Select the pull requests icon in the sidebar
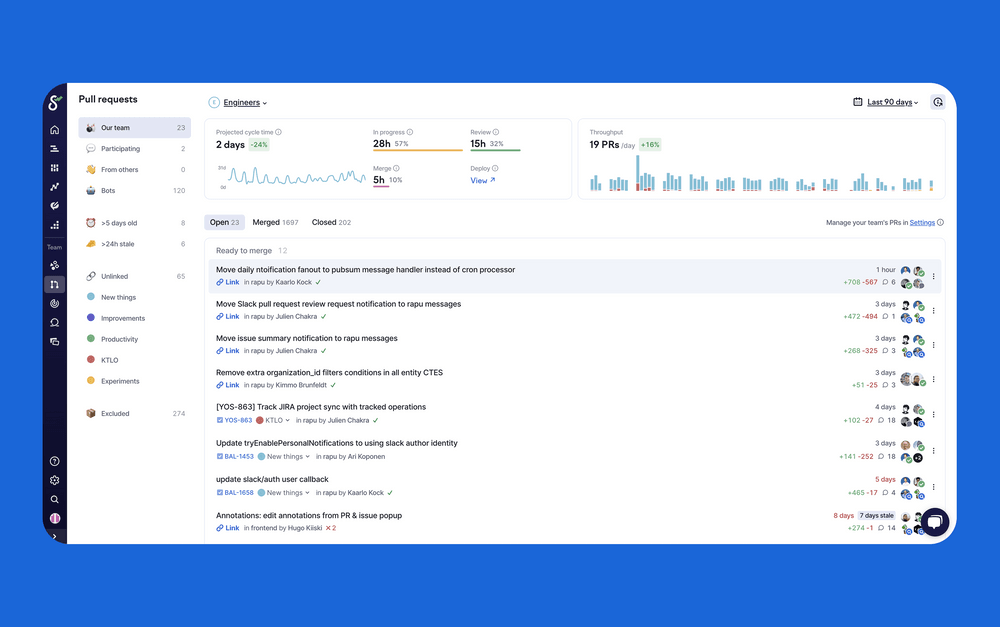This screenshot has height=627, width=1000. click(54, 284)
